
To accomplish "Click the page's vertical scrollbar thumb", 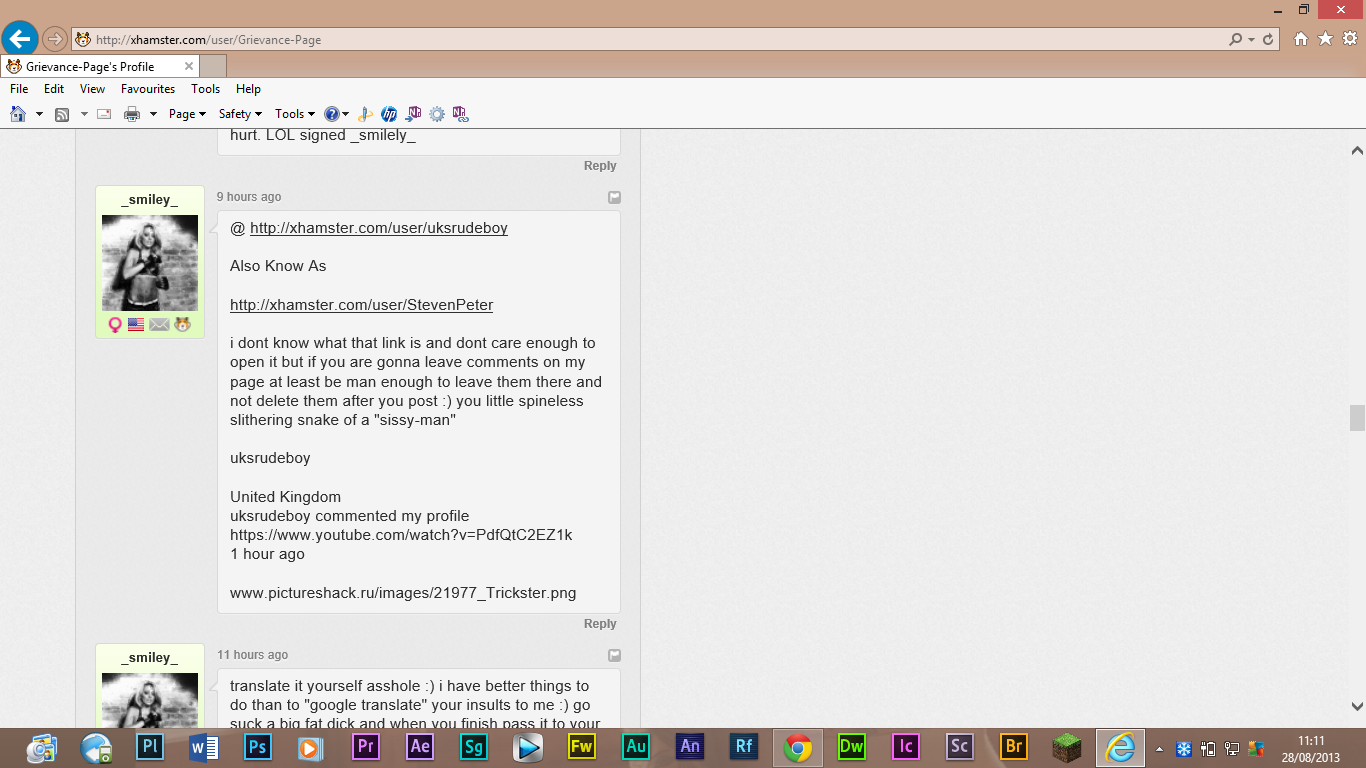I will (1357, 418).
